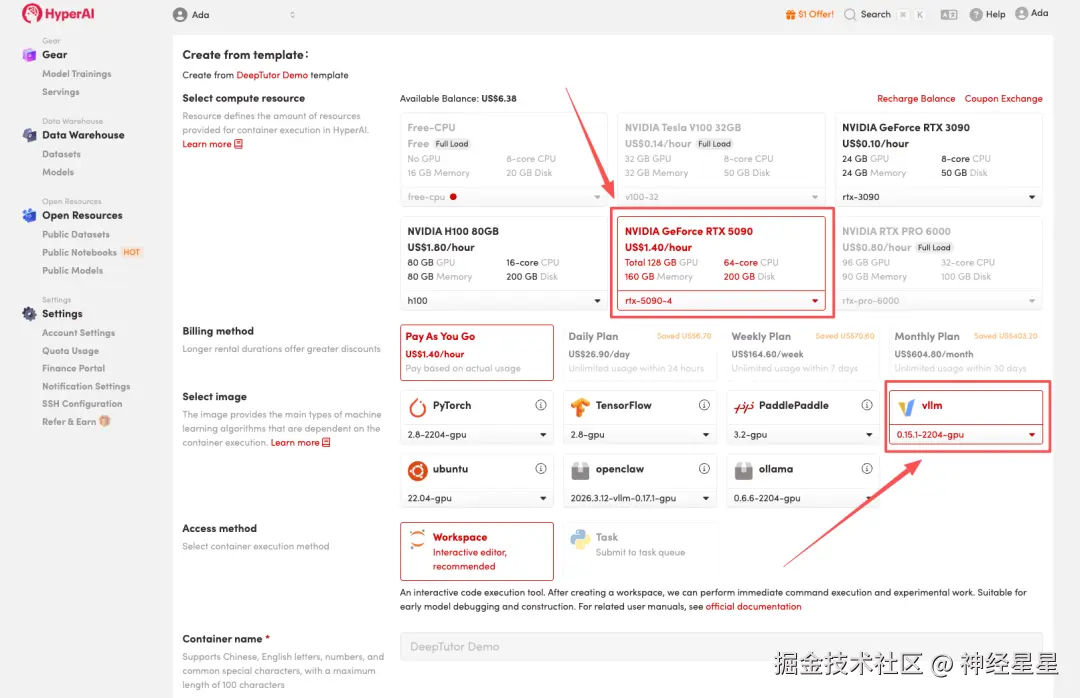Viewport: 1080px width, 698px height.
Task: Click the Search magnifier icon
Action: [850, 14]
